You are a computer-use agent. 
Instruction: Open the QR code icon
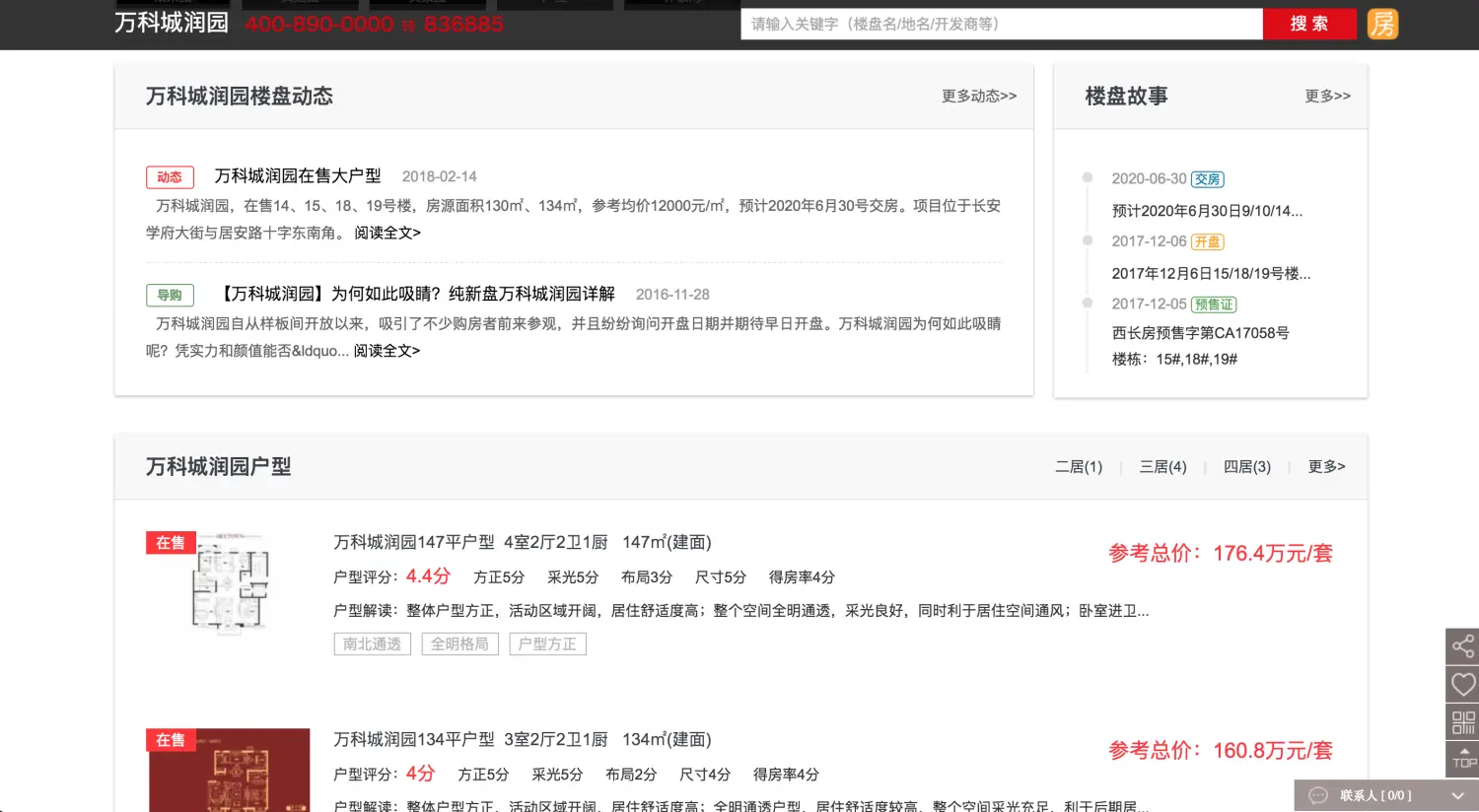[x=1462, y=721]
